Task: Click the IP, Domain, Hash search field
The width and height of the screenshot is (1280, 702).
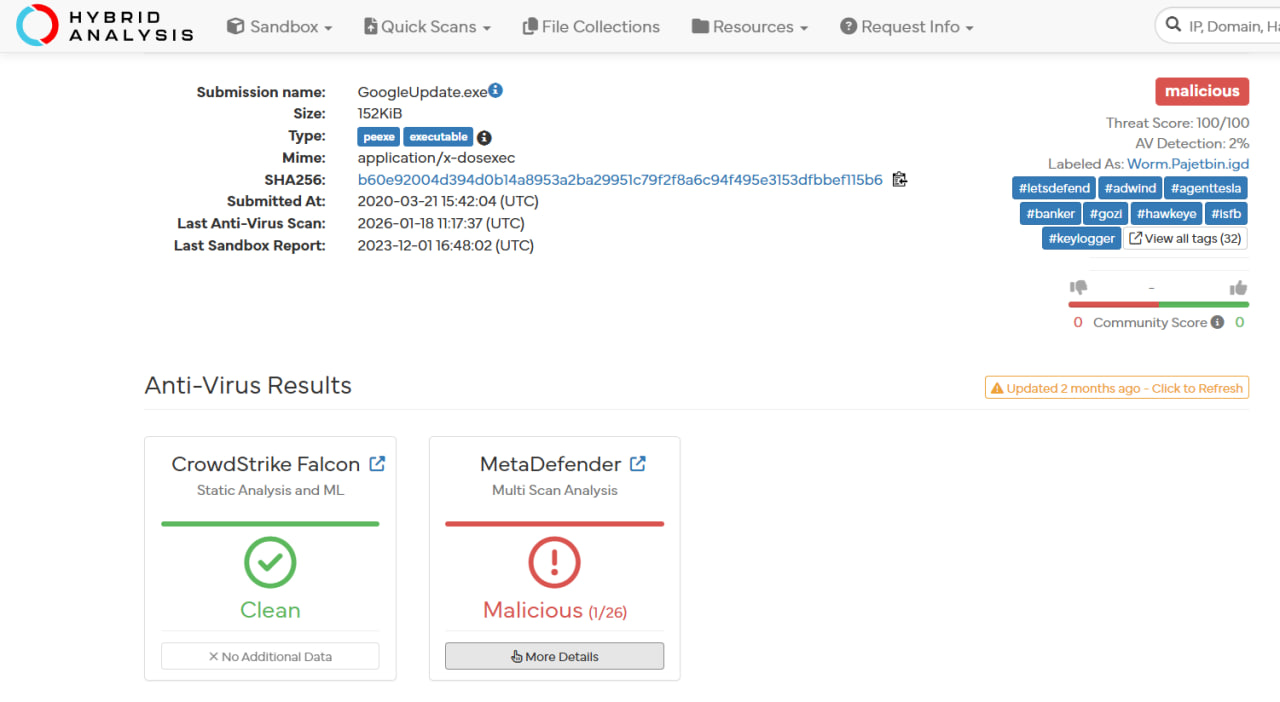Action: (1230, 27)
